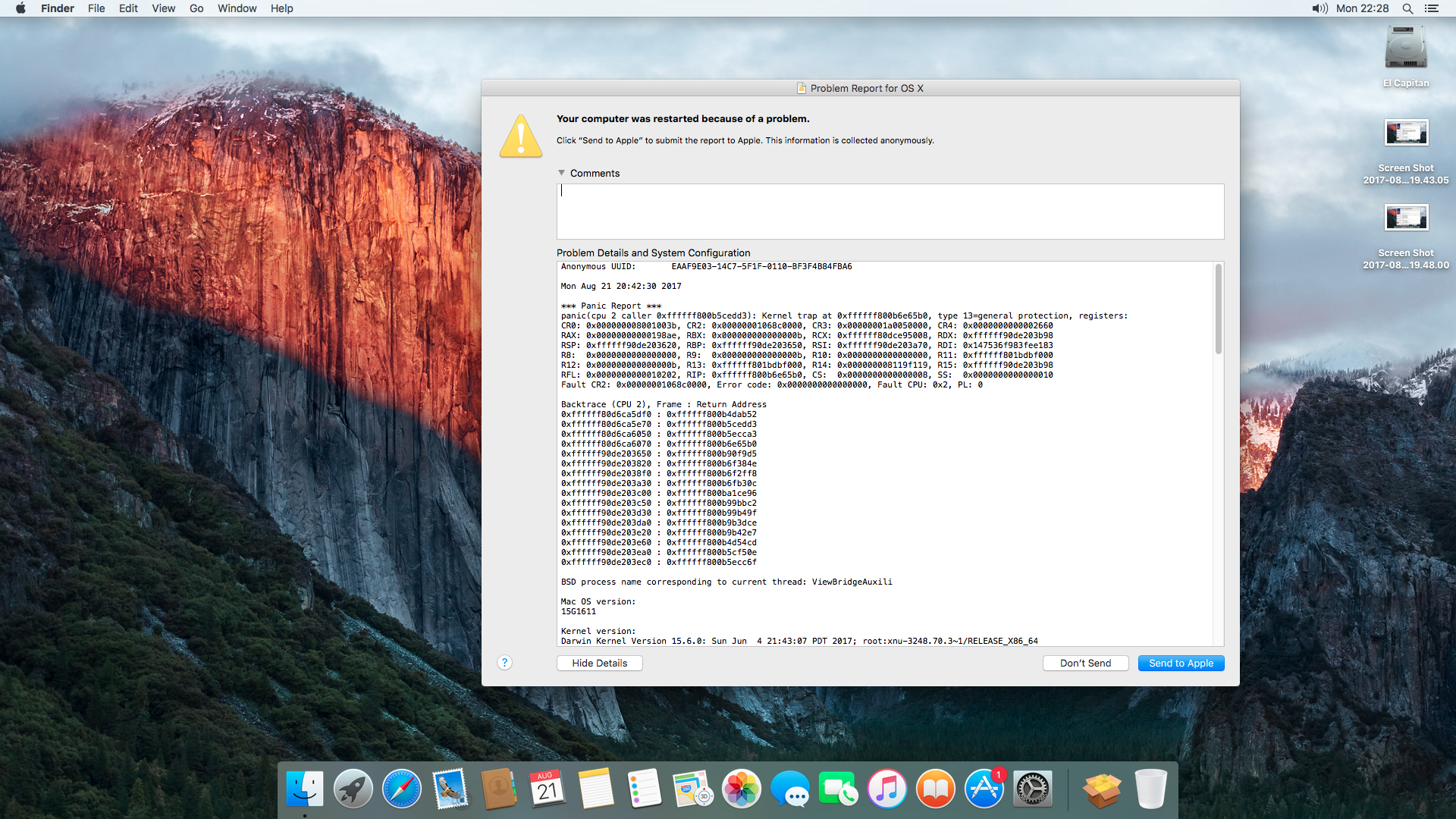Open Photos pinwheel icon in Dock
The width and height of the screenshot is (1456, 819).
(742, 789)
